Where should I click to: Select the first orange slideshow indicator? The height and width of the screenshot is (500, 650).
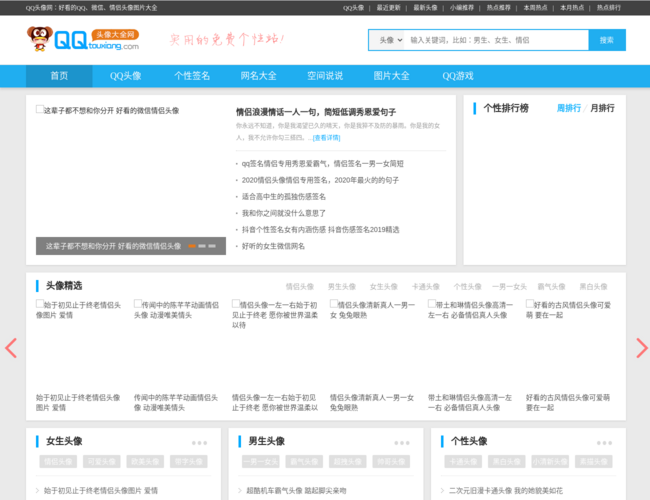pos(192,246)
